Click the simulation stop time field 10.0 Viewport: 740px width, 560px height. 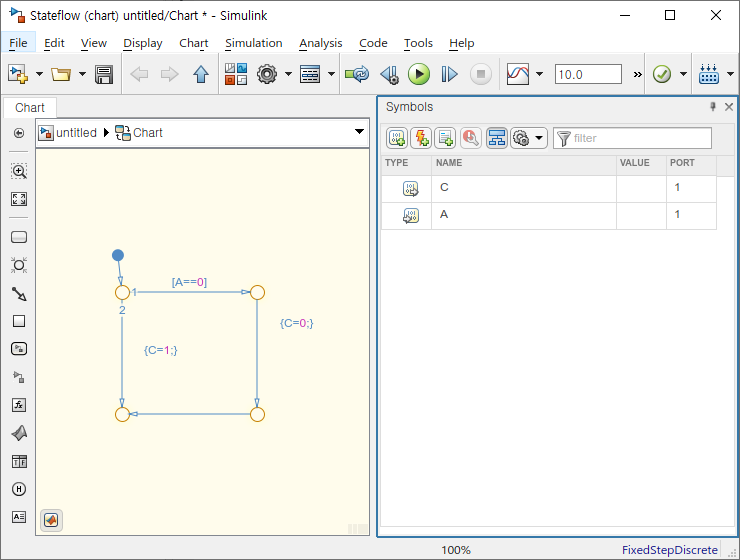click(x=588, y=74)
